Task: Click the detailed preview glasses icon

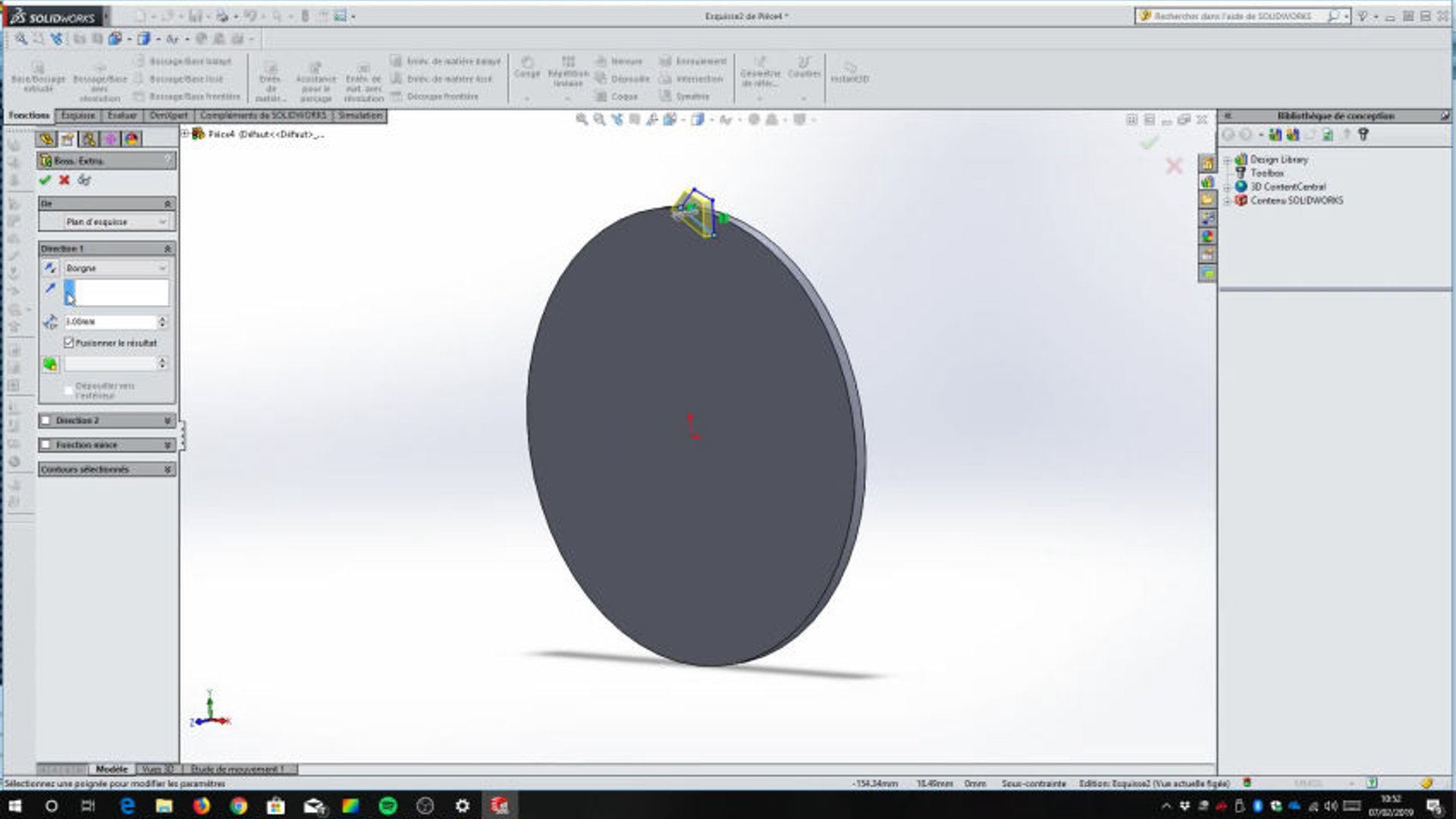Action: coord(84,180)
